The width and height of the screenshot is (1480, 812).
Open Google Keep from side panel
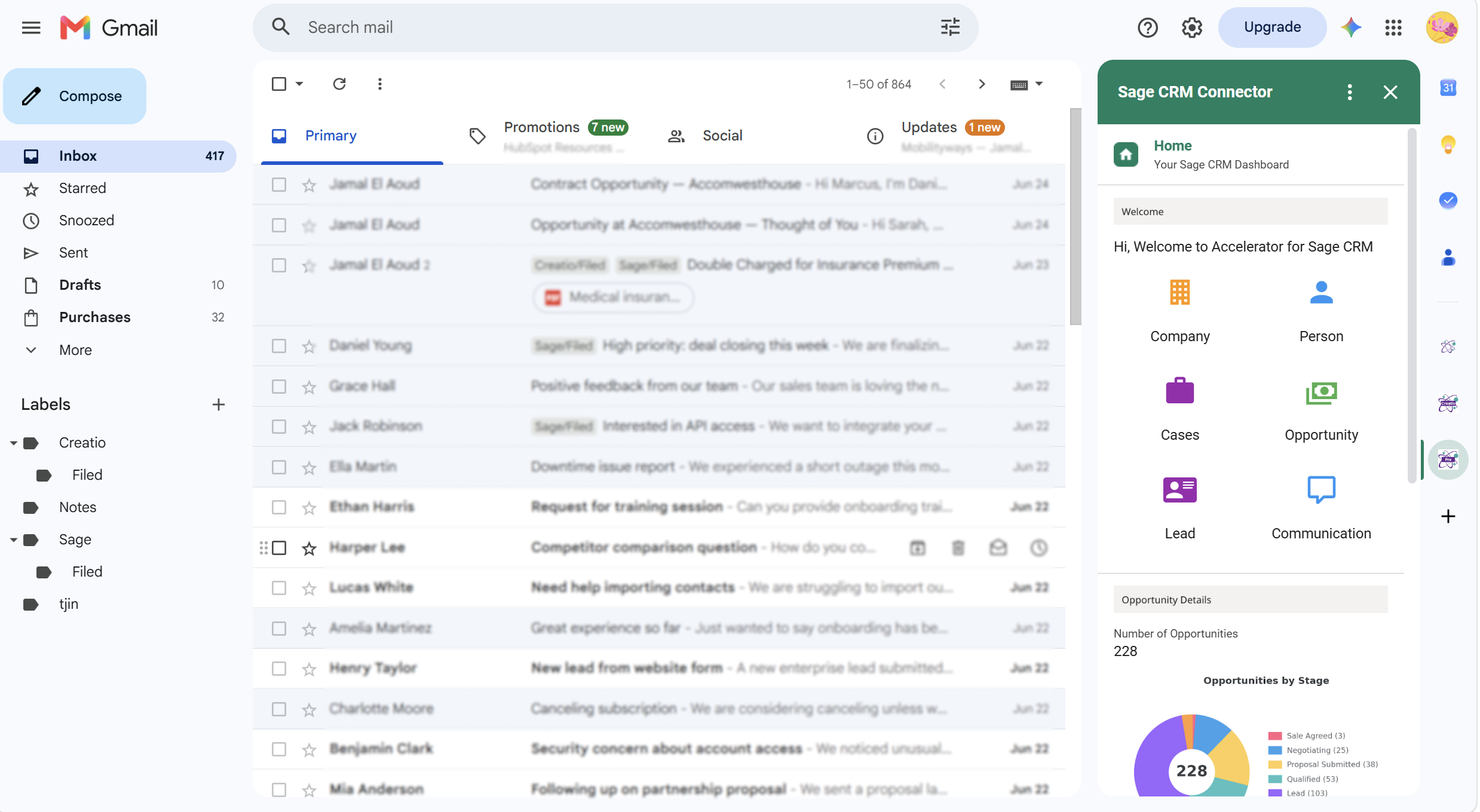[x=1448, y=144]
